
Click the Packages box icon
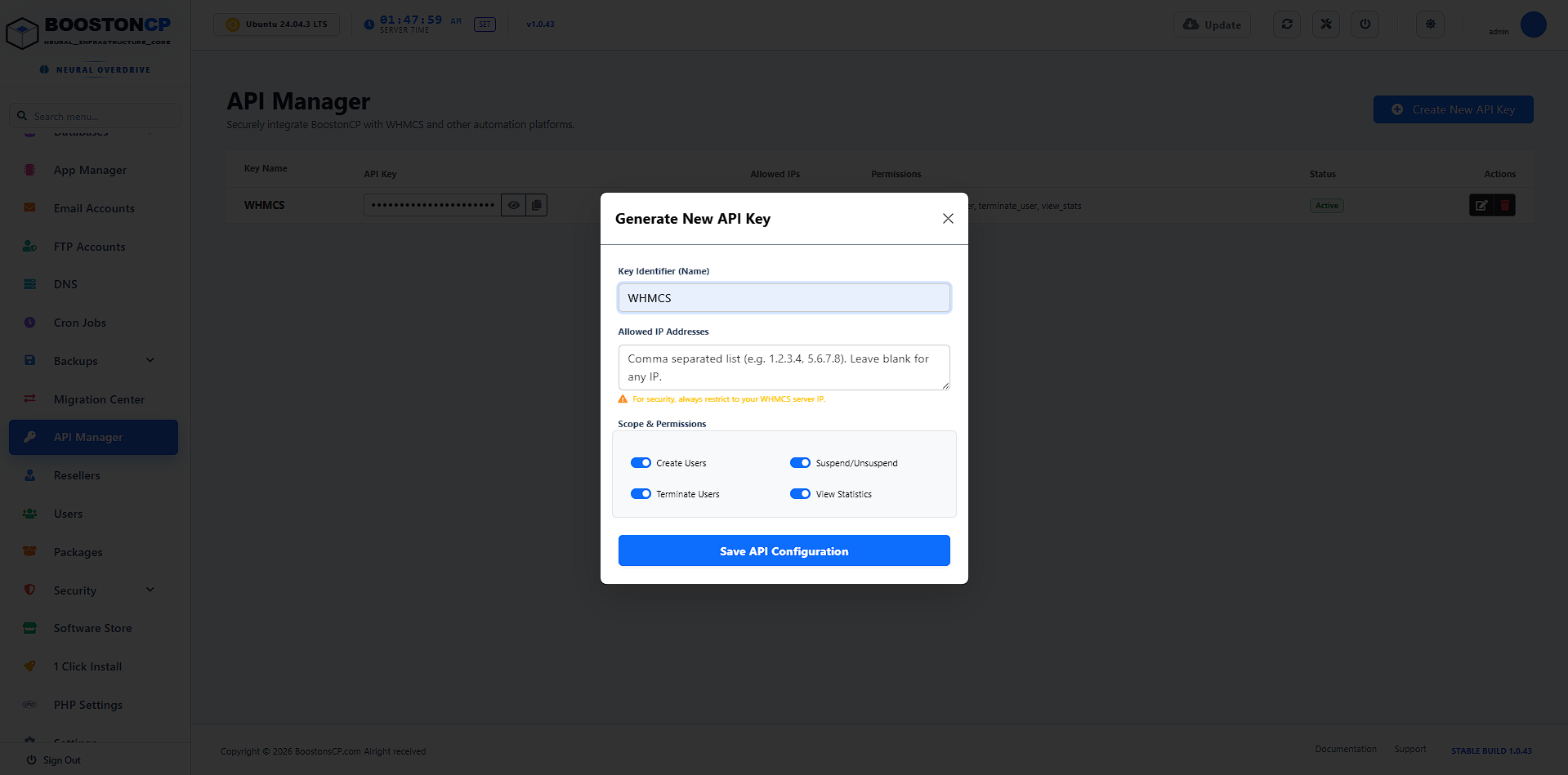(29, 551)
